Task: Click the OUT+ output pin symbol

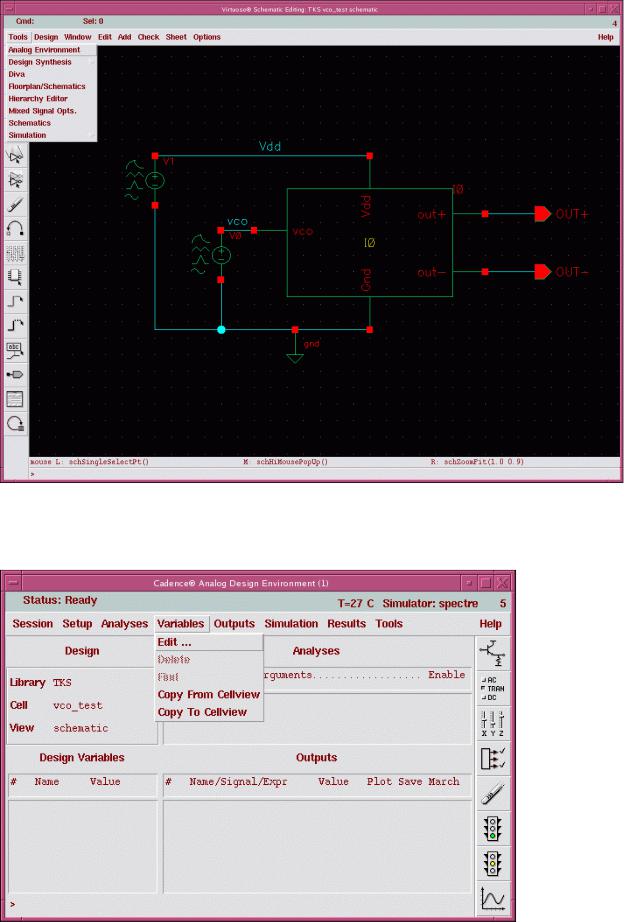Action: click(x=542, y=214)
